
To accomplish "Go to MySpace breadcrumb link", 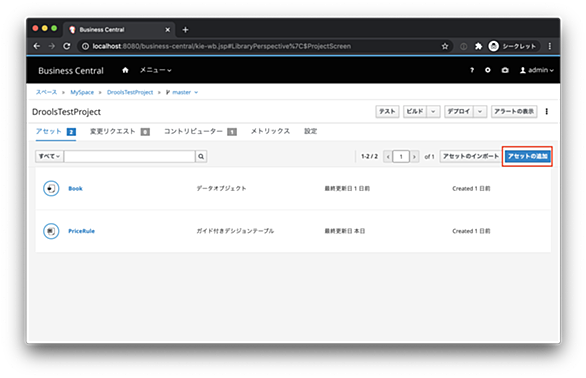I will pyautogui.click(x=82, y=92).
